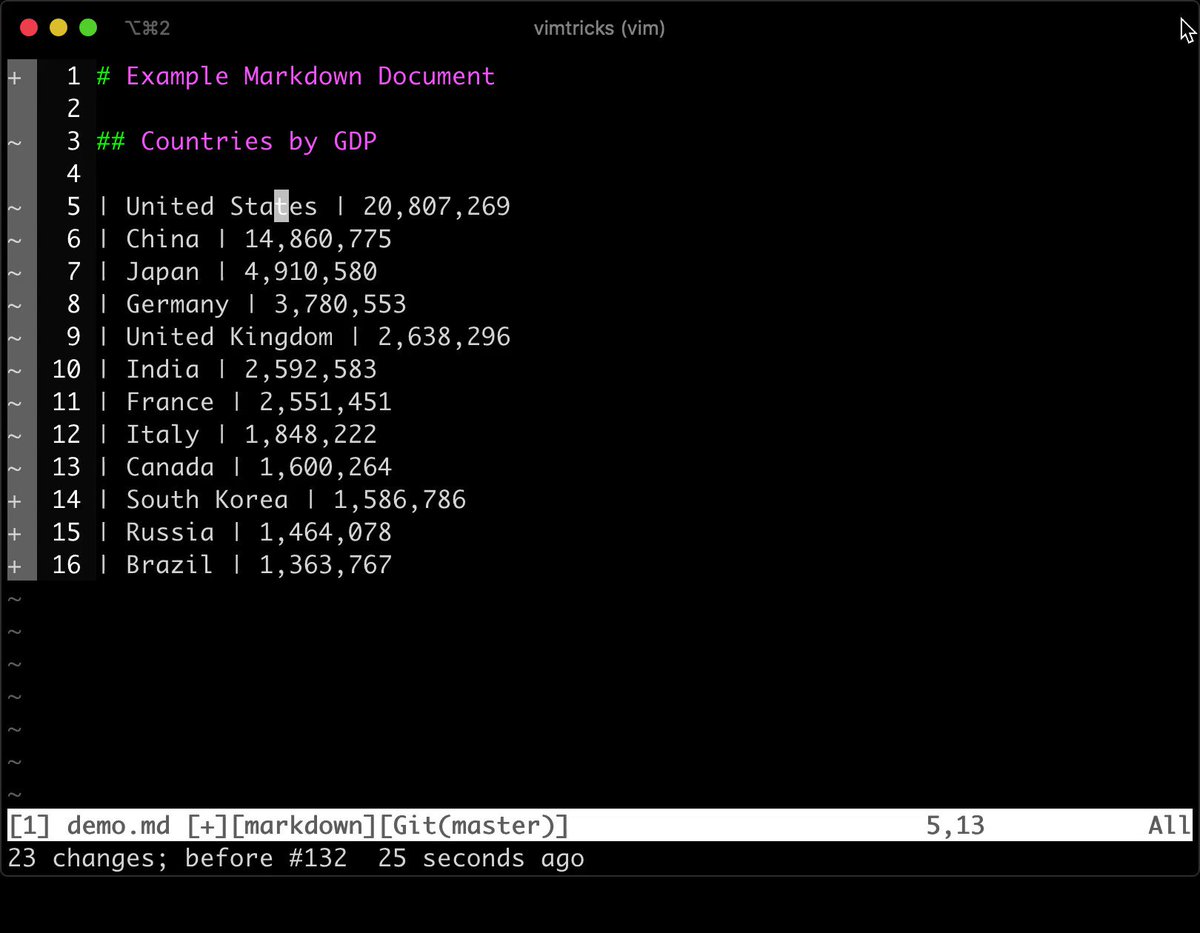Click the green zoom button in the titlebar

coord(88,27)
